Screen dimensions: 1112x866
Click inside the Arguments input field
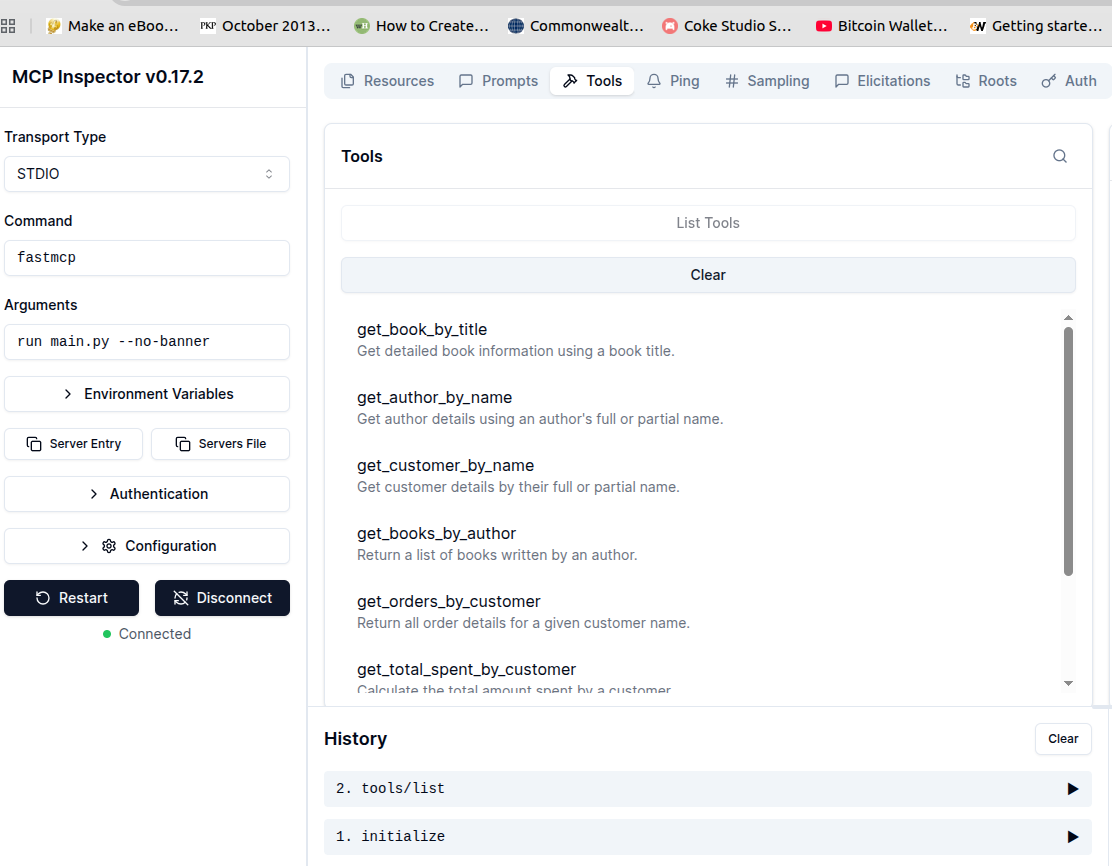coord(147,342)
